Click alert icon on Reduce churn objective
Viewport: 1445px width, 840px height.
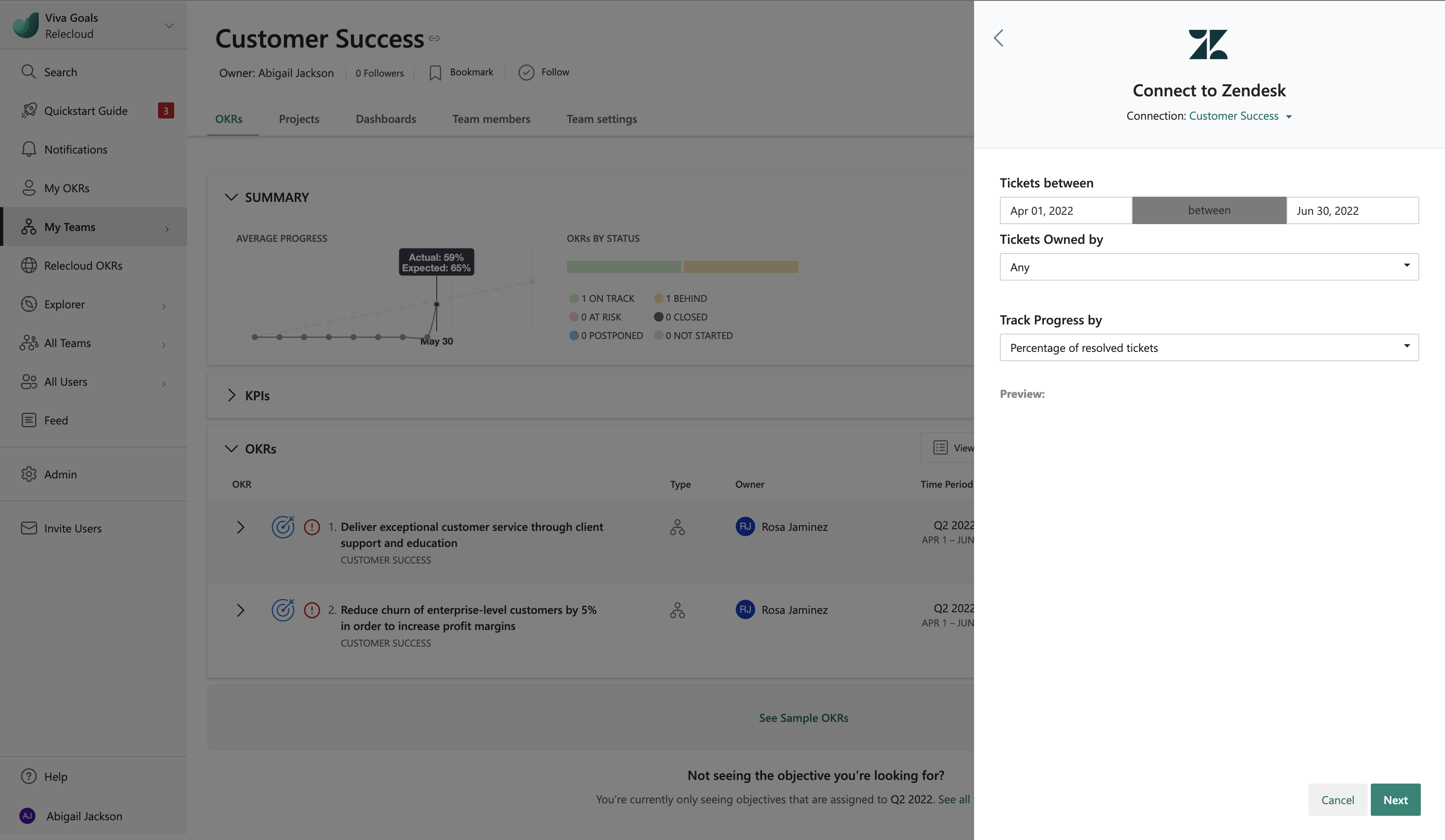tap(312, 609)
